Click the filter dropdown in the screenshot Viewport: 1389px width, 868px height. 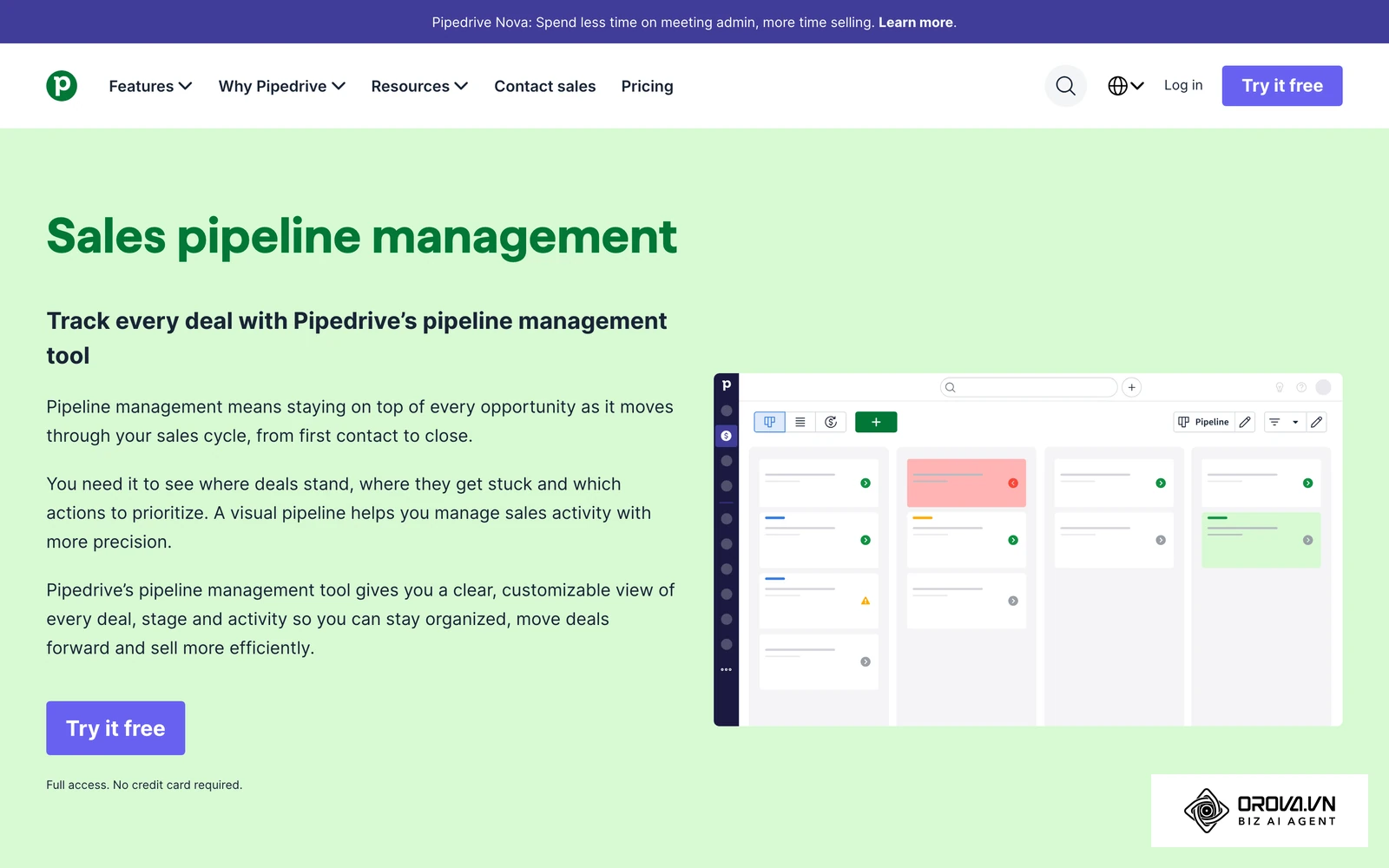click(1285, 422)
